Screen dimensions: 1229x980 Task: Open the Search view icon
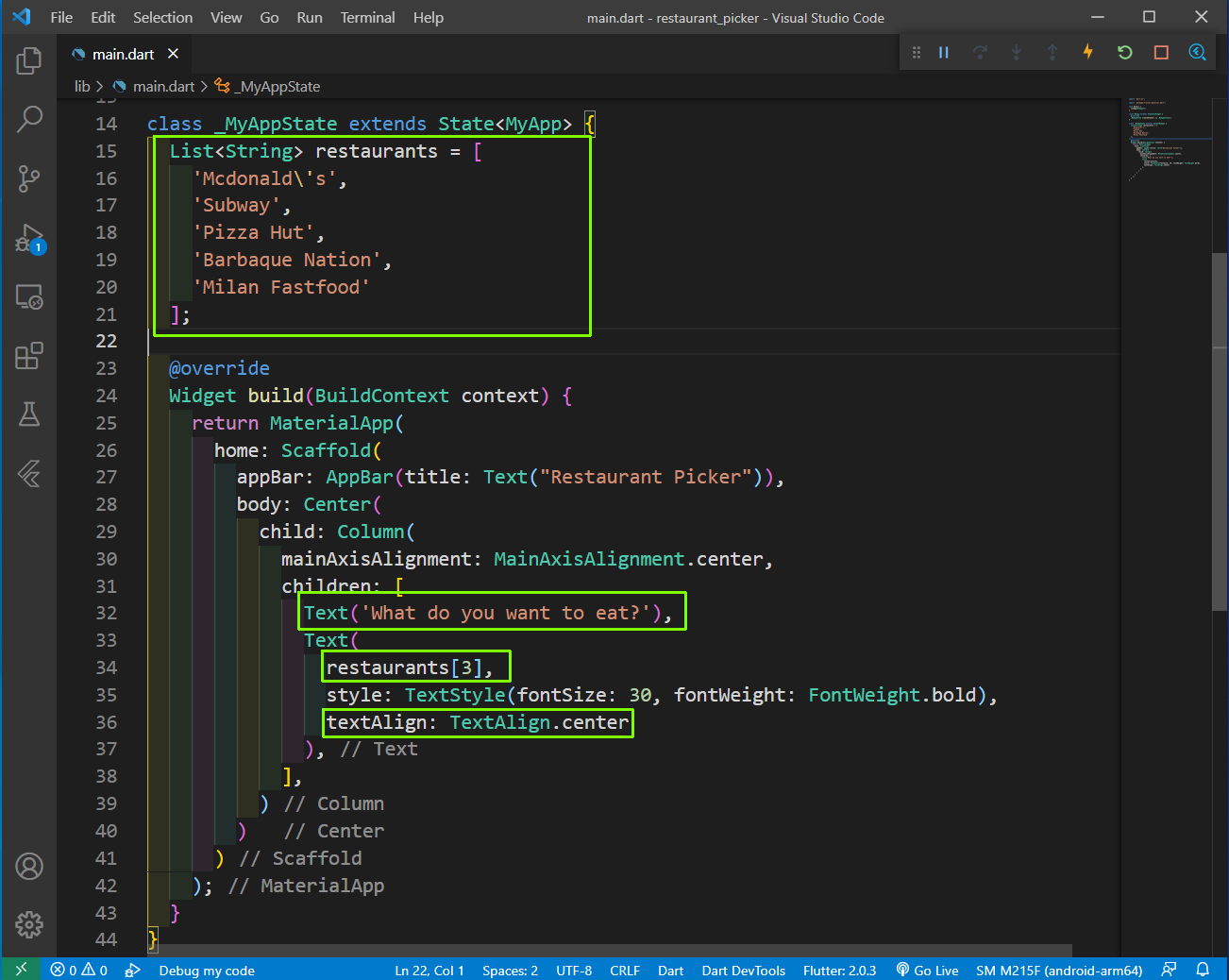[29, 119]
